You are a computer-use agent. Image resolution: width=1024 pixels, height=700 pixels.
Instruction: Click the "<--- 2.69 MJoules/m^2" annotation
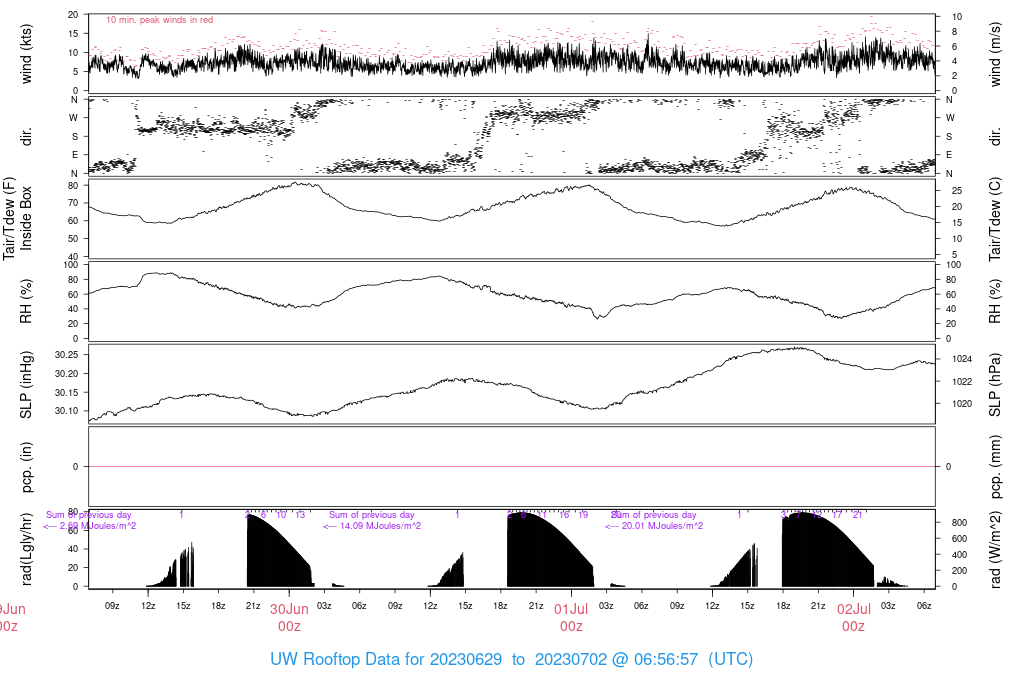(x=89, y=526)
